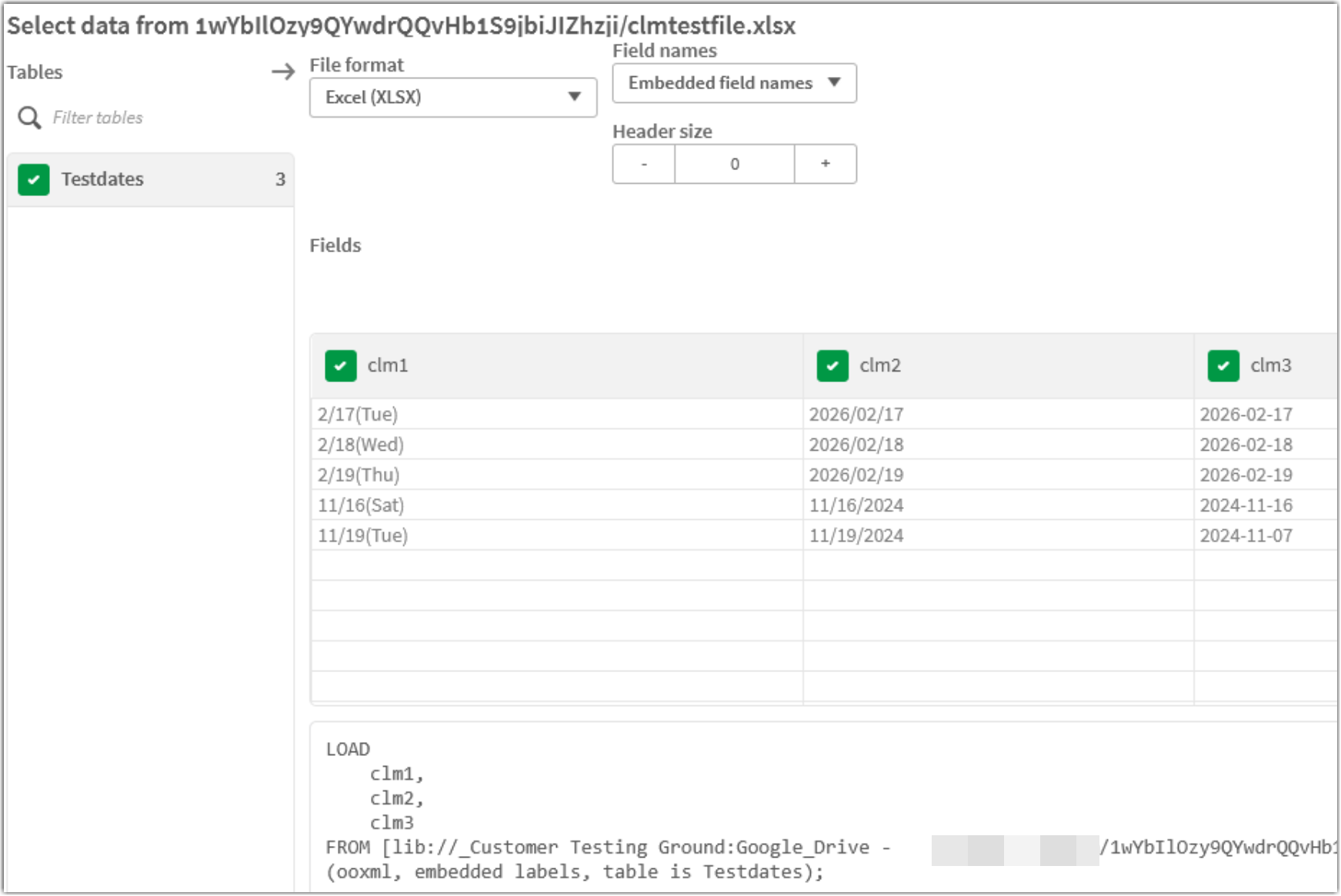The image size is (1341, 896).
Task: Uncheck the clm2 field checkbox
Action: tap(832, 366)
